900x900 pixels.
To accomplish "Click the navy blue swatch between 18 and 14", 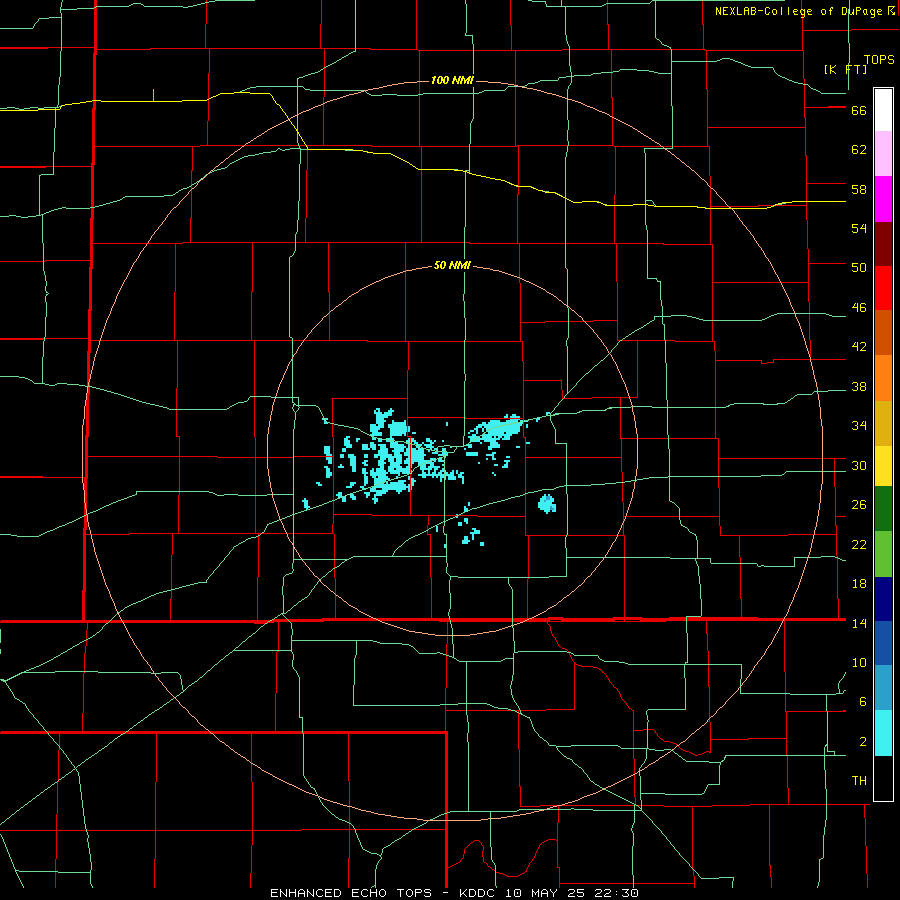I will click(883, 599).
